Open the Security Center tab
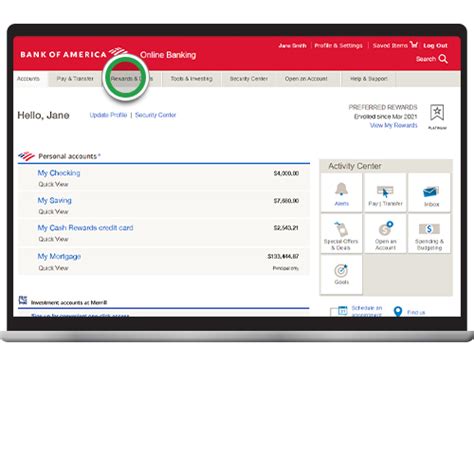This screenshot has width=474, height=474. pyautogui.click(x=249, y=79)
